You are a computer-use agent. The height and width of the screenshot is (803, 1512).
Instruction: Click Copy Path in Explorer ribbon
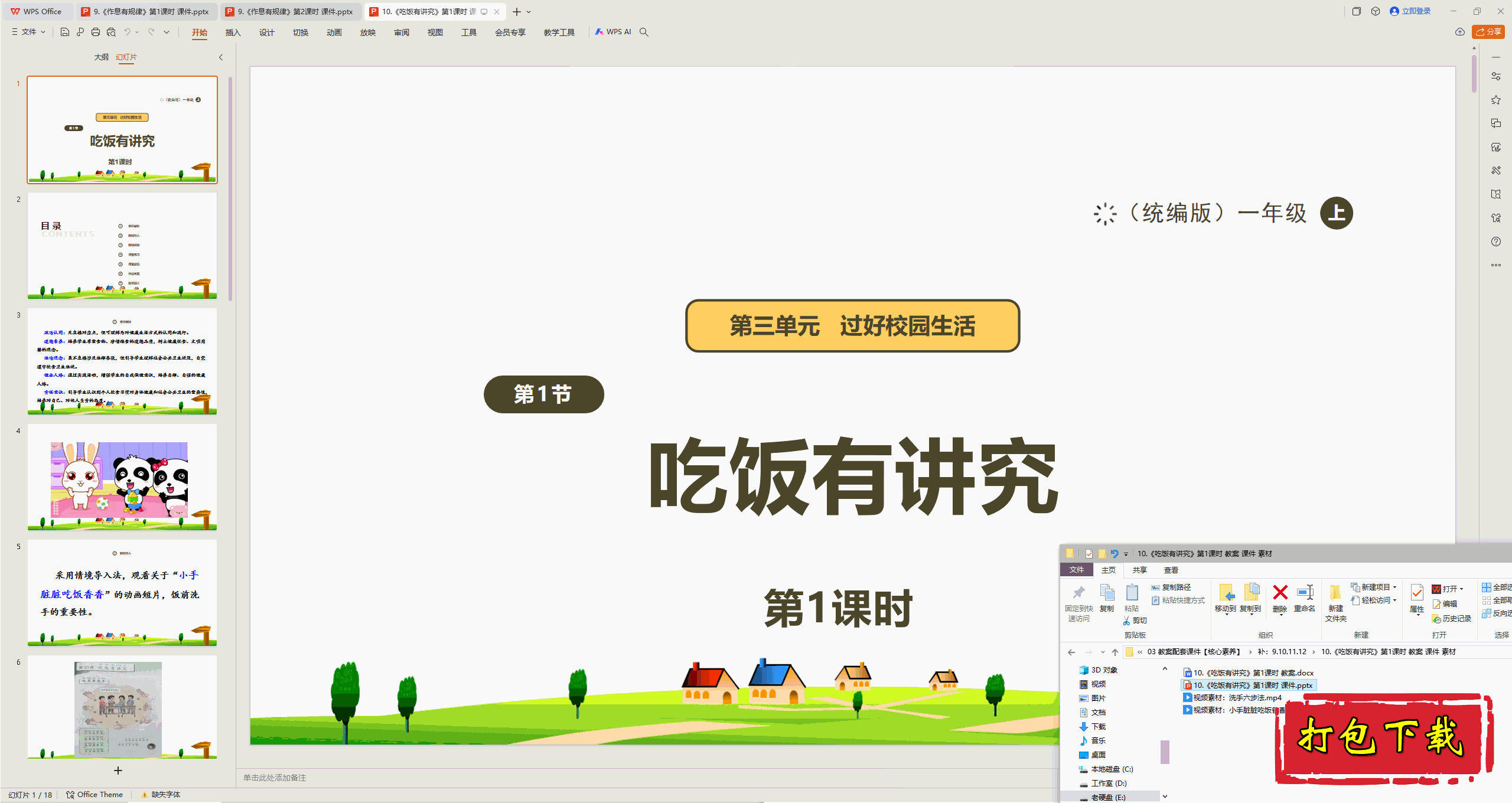tap(1171, 587)
